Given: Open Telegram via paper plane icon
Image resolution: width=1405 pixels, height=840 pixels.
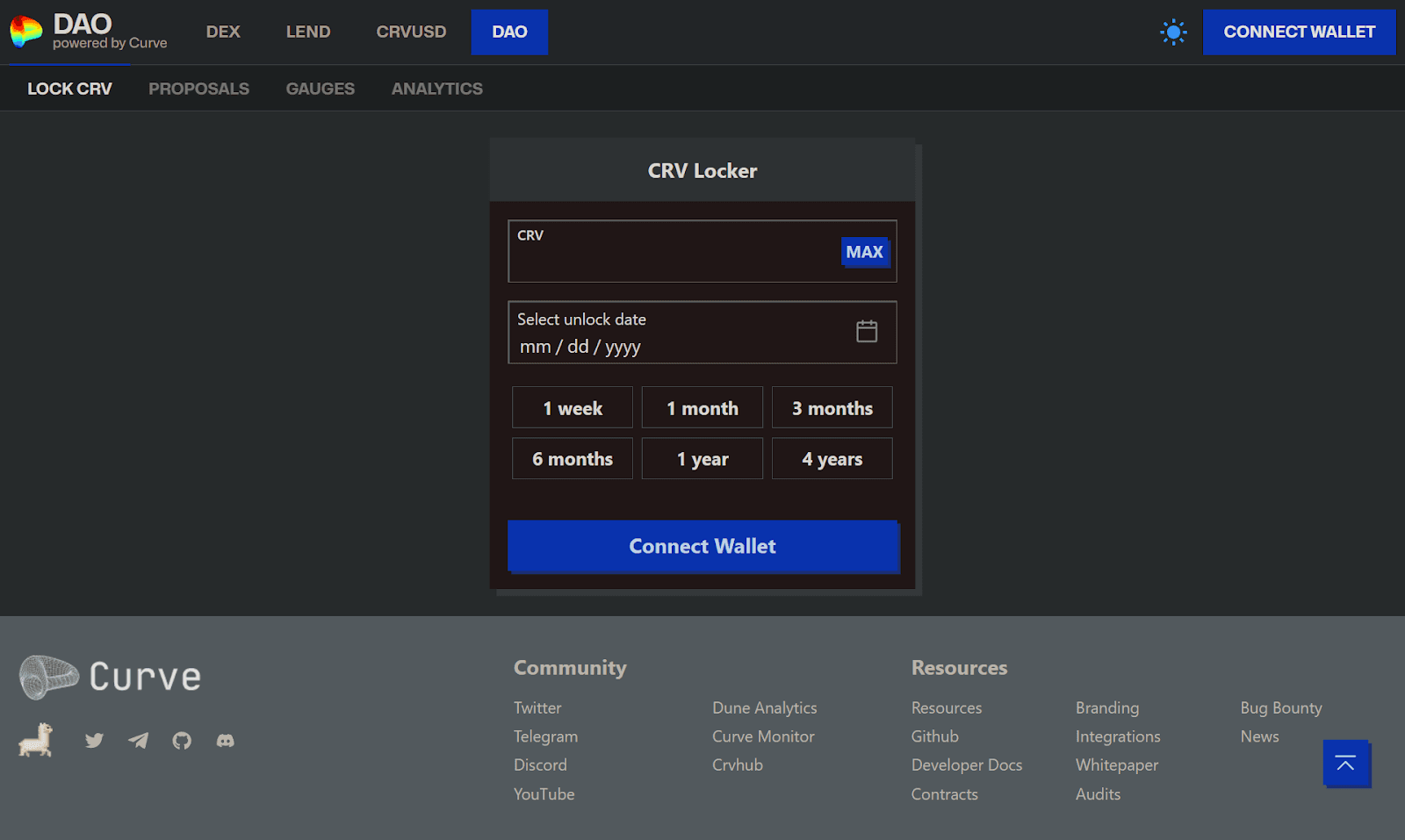Looking at the screenshot, I should 138,741.
